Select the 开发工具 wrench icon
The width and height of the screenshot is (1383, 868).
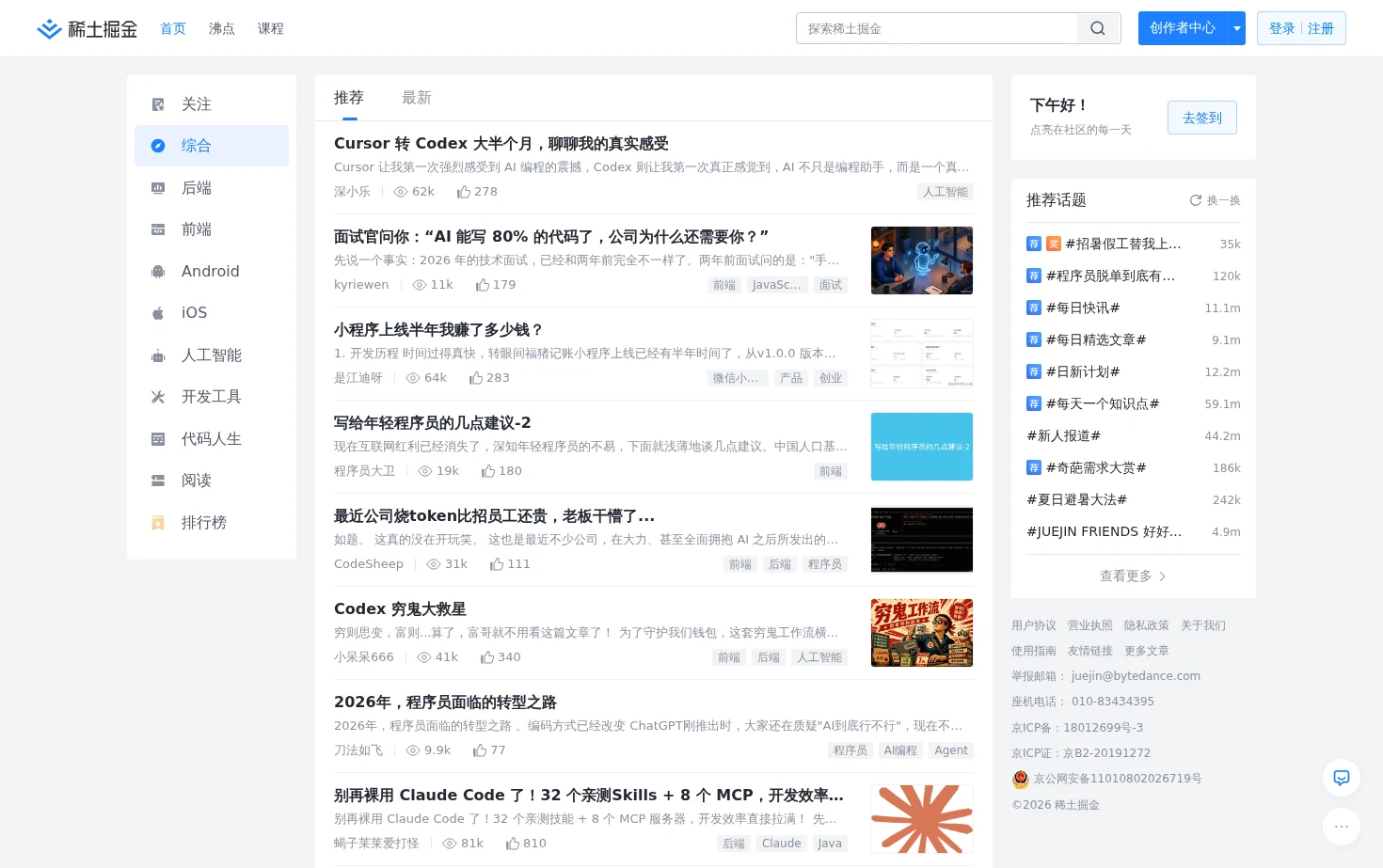point(158,397)
